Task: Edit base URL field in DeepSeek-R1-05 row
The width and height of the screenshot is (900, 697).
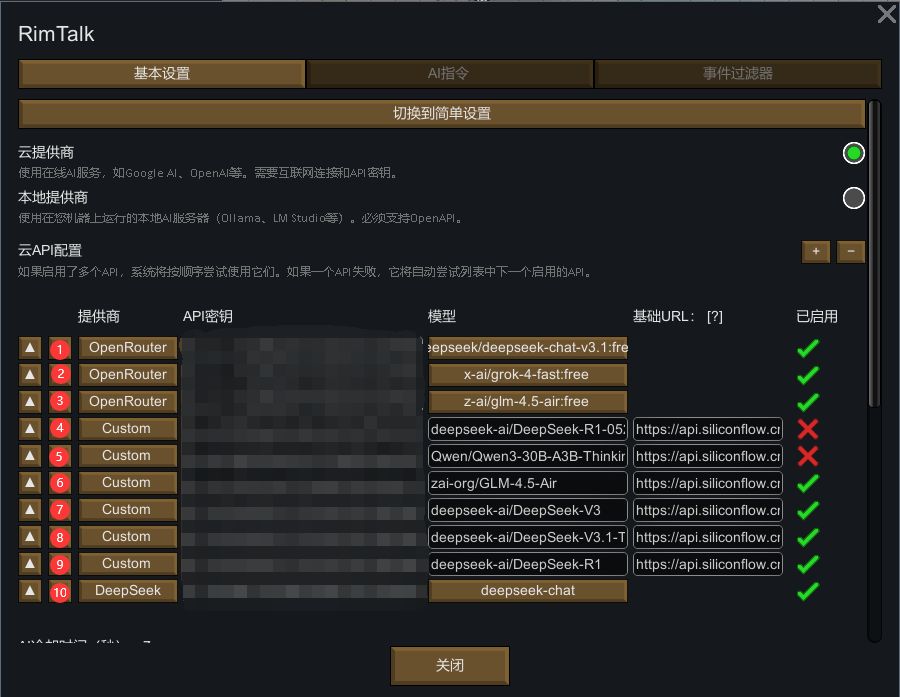Action: [x=708, y=429]
